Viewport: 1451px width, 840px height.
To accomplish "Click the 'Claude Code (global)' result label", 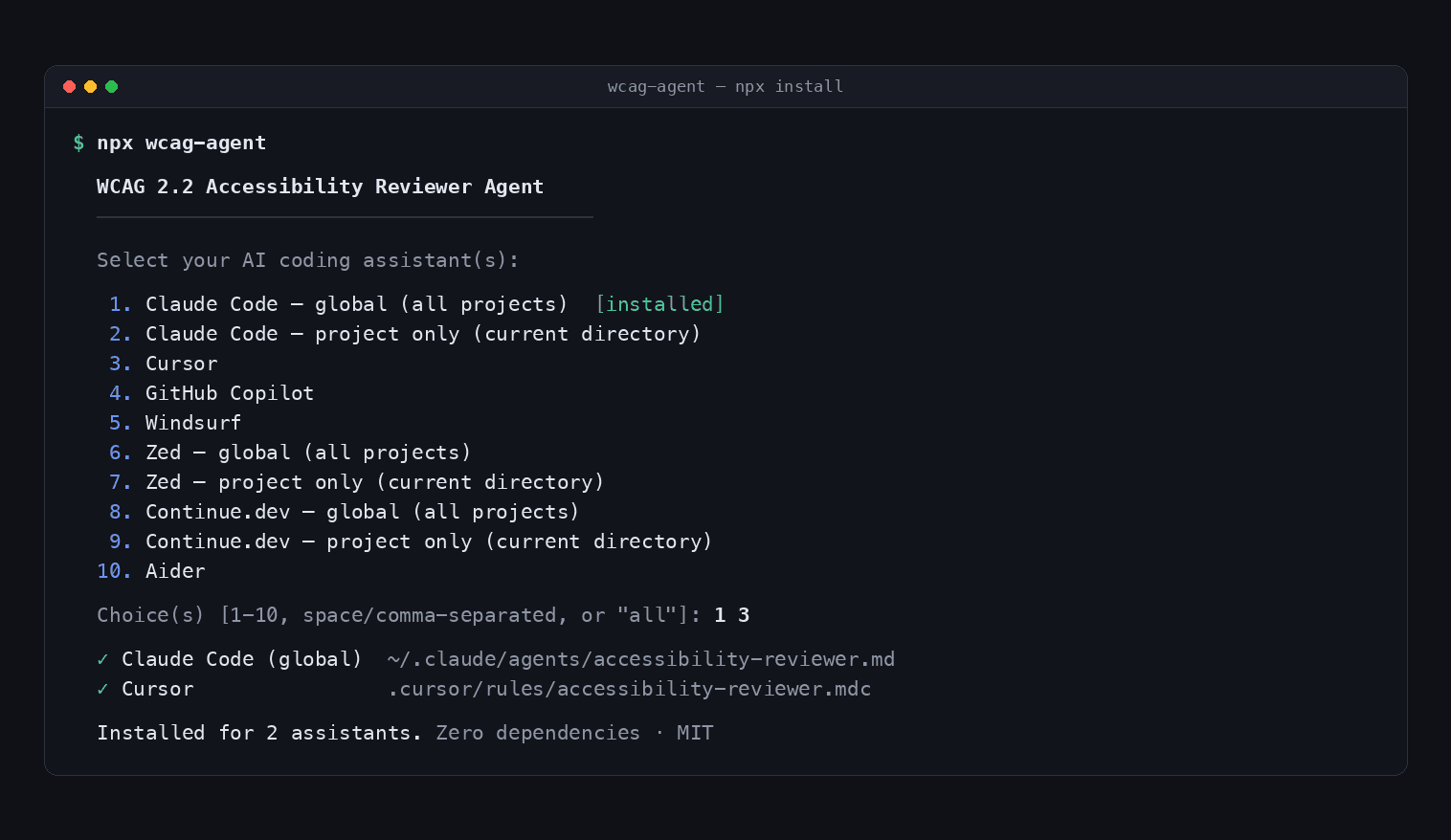I will coord(242,659).
